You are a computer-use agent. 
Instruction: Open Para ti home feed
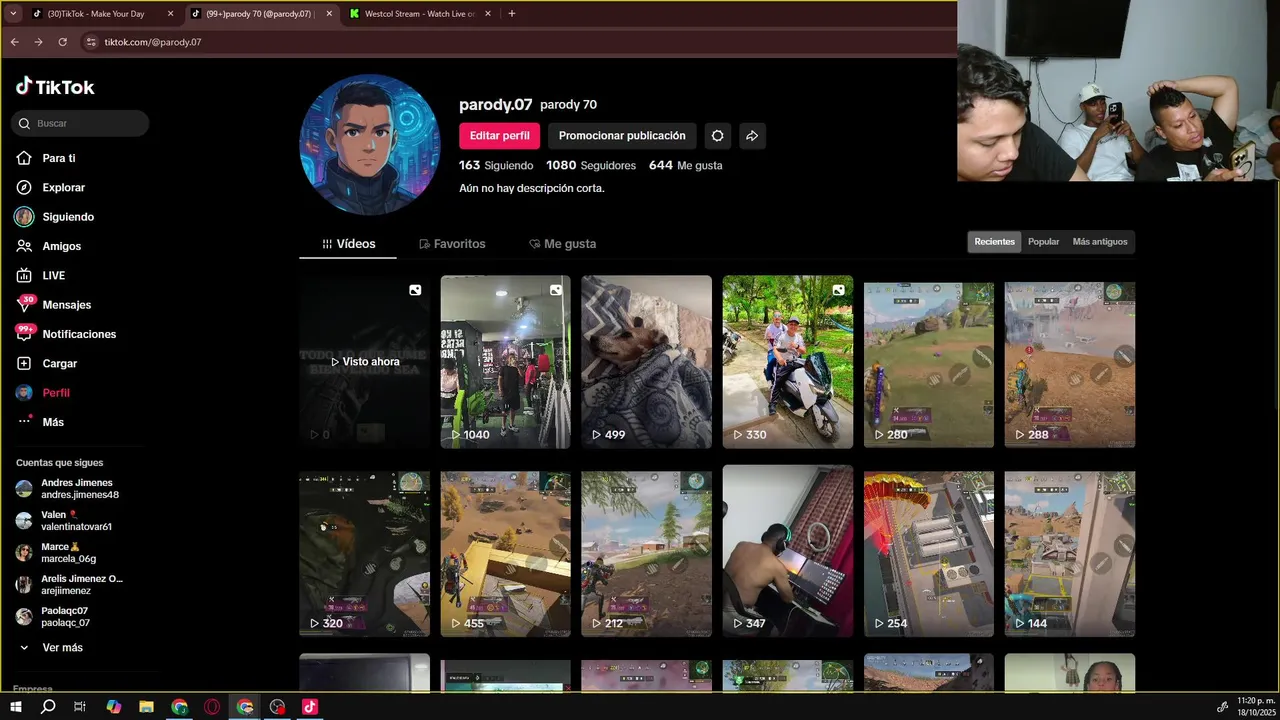(x=46, y=158)
